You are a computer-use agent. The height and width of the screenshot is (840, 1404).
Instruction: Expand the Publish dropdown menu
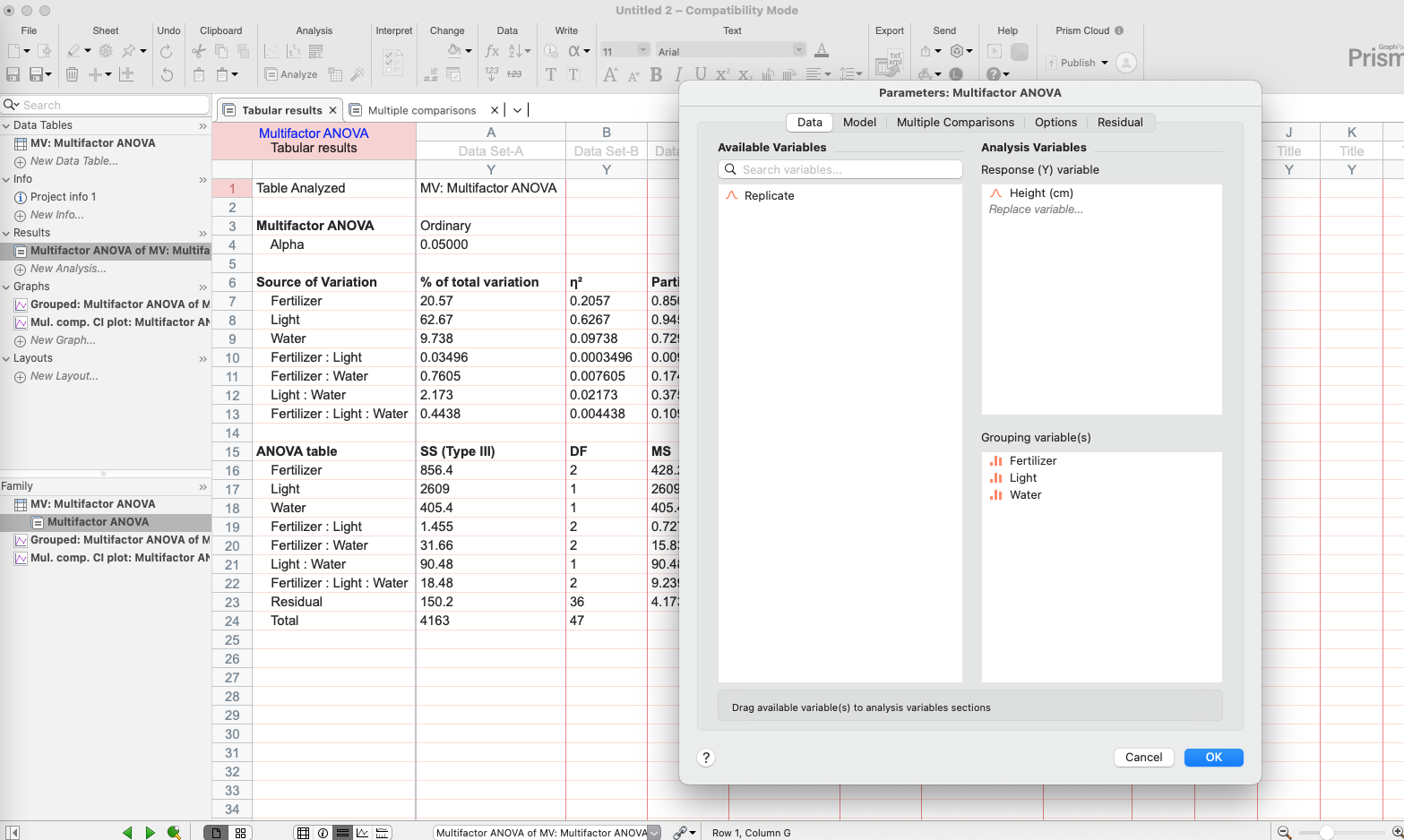click(x=1105, y=63)
